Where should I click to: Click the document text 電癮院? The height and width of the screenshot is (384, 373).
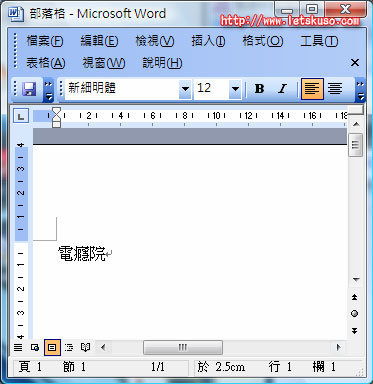click(82, 254)
